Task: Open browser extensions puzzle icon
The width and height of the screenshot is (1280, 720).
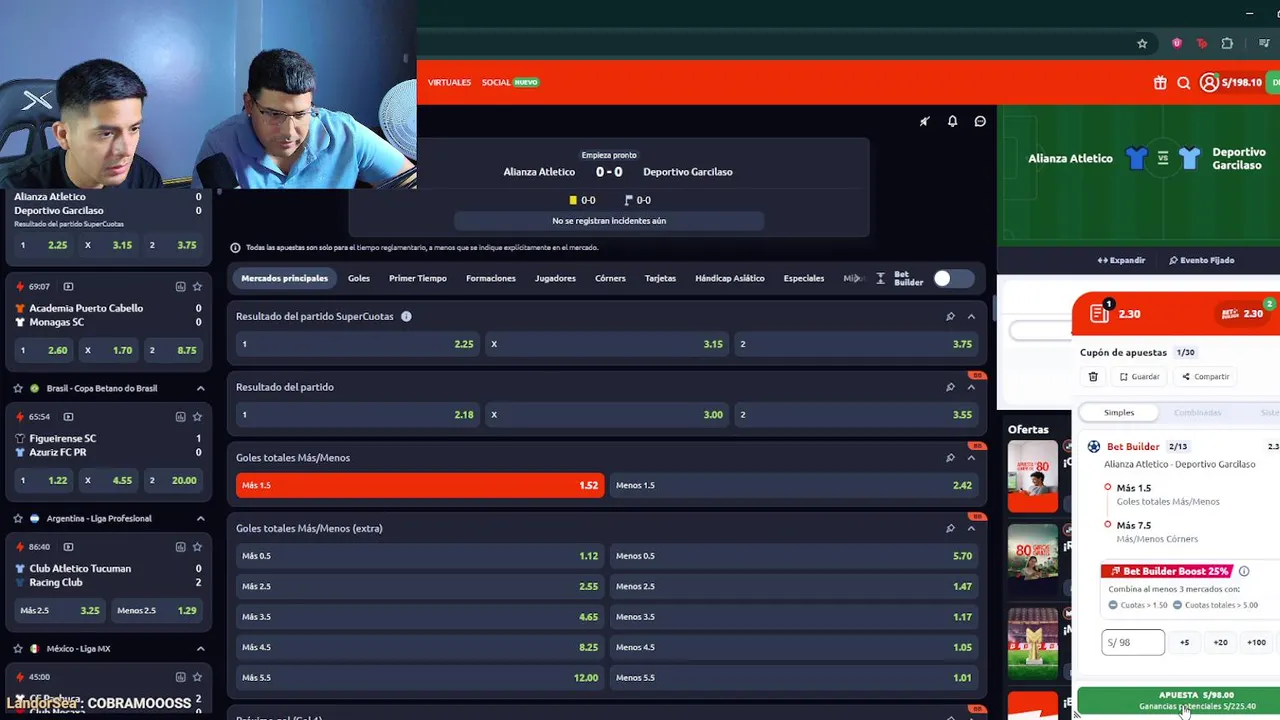Action: click(x=1227, y=43)
